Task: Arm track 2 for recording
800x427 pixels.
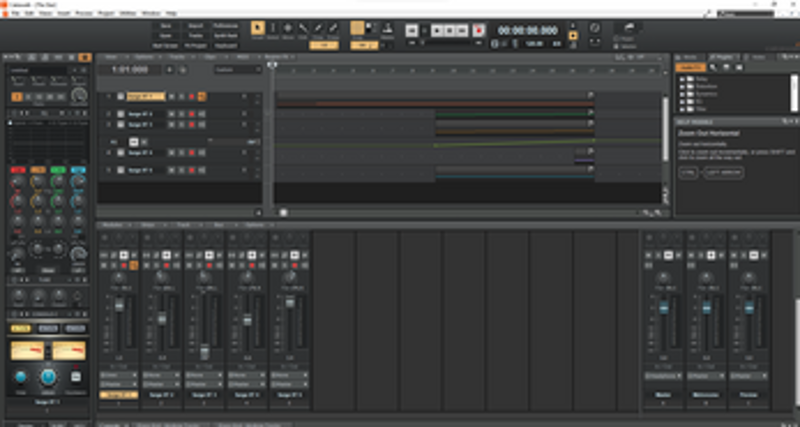Action: coord(192,114)
